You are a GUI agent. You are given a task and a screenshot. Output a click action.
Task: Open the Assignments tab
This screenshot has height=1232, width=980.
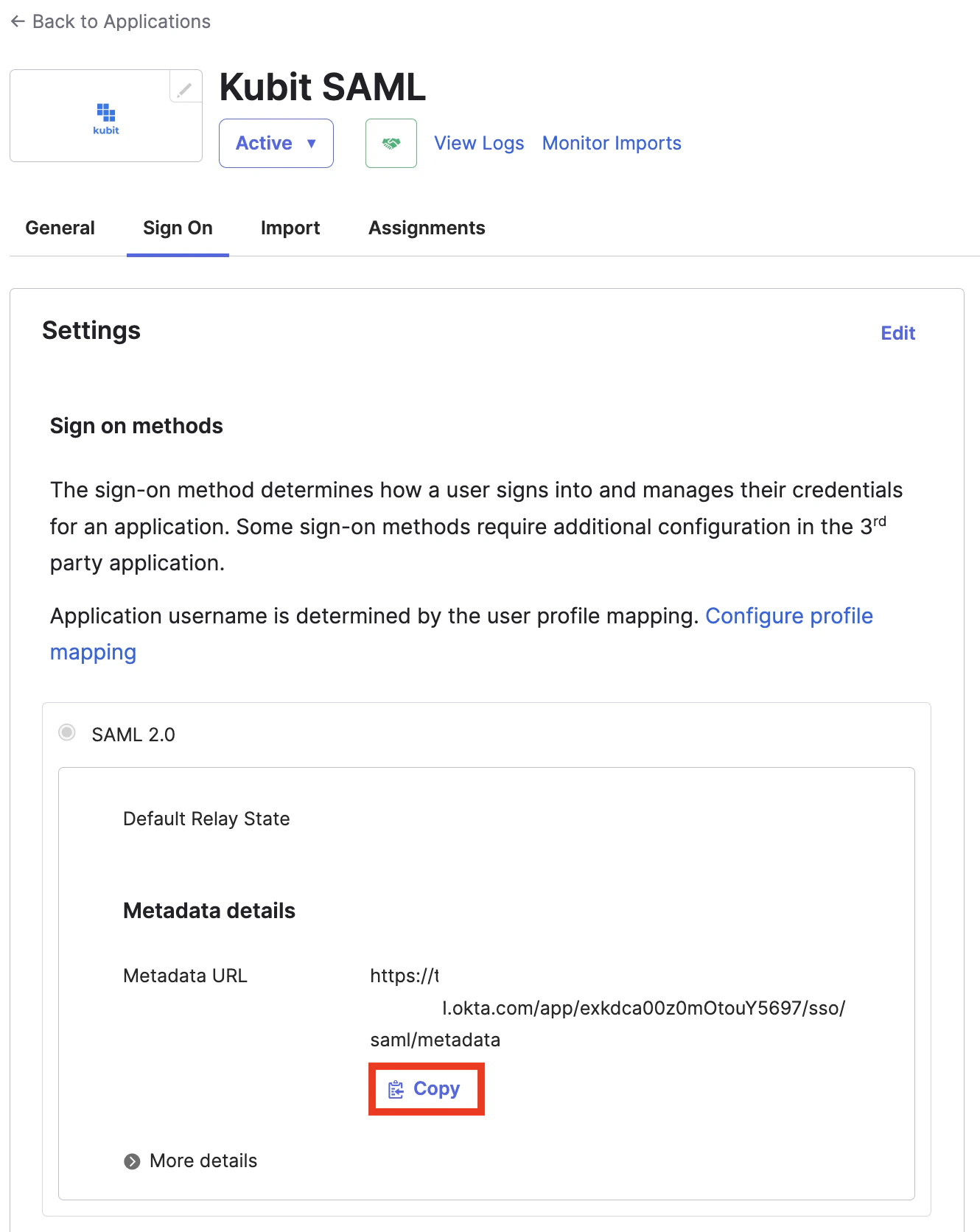pyautogui.click(x=427, y=228)
